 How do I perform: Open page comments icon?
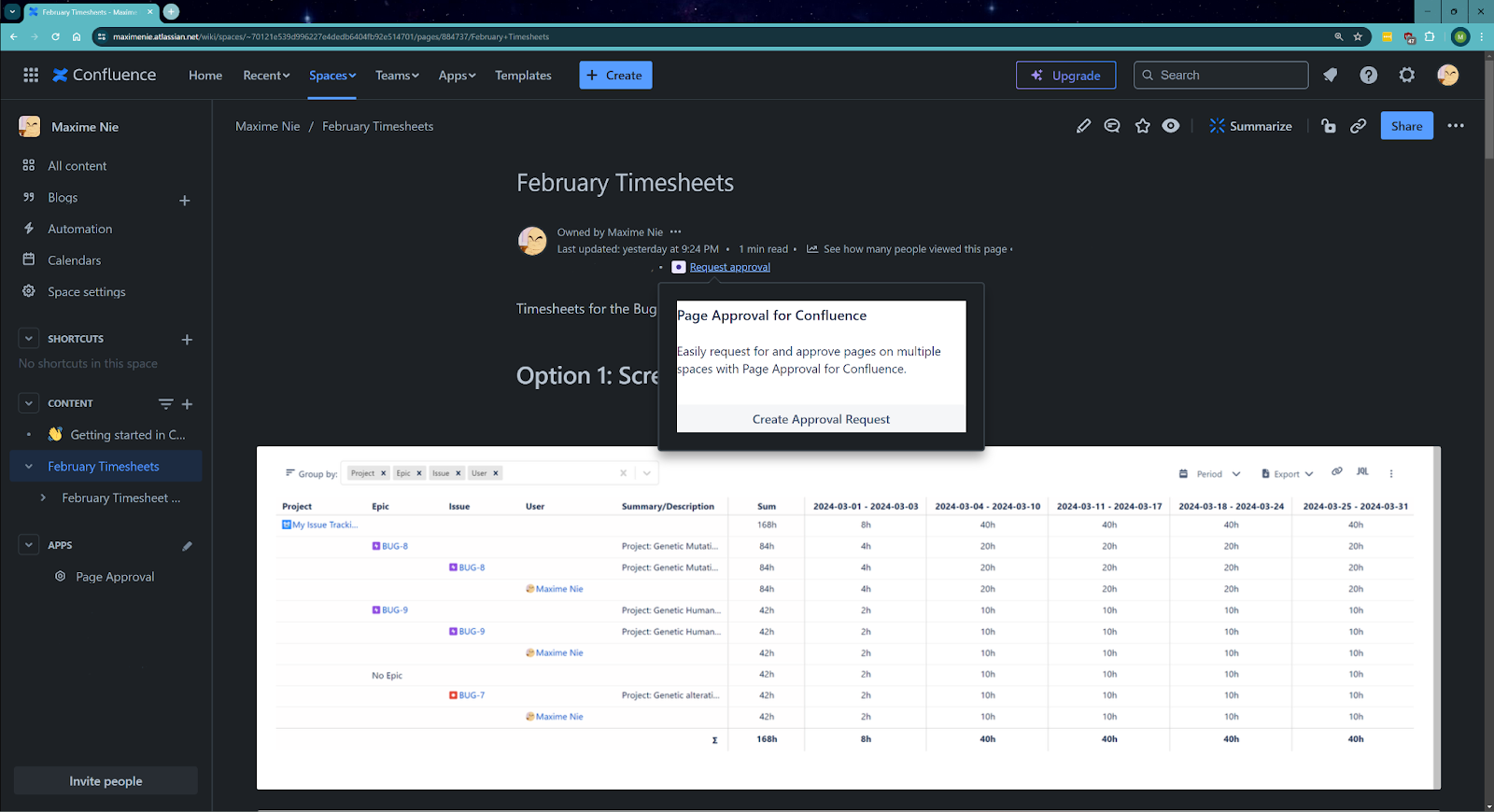tap(1112, 126)
